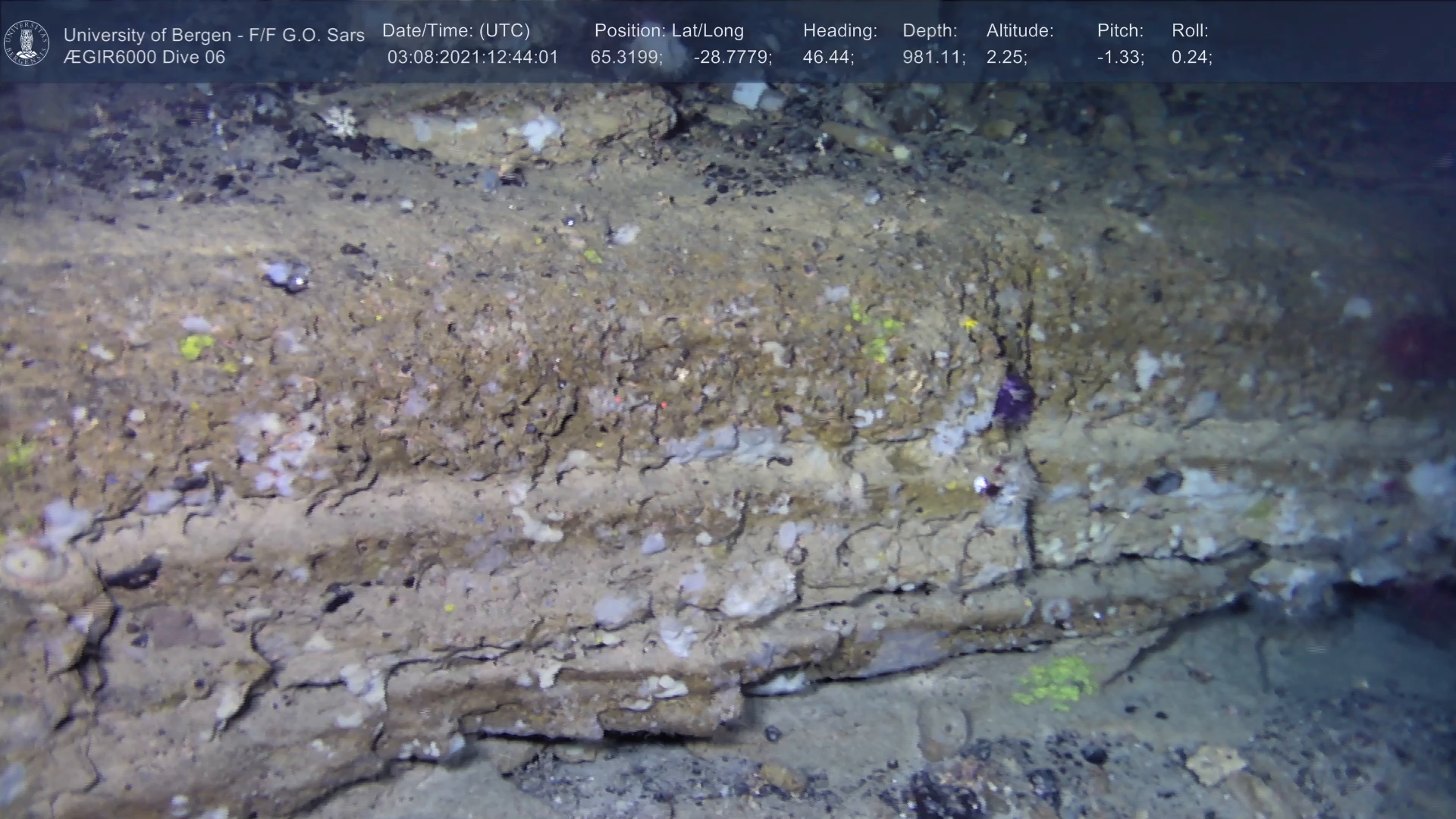Click the Heading label
Screen dimensions: 1456x819
[839, 31]
